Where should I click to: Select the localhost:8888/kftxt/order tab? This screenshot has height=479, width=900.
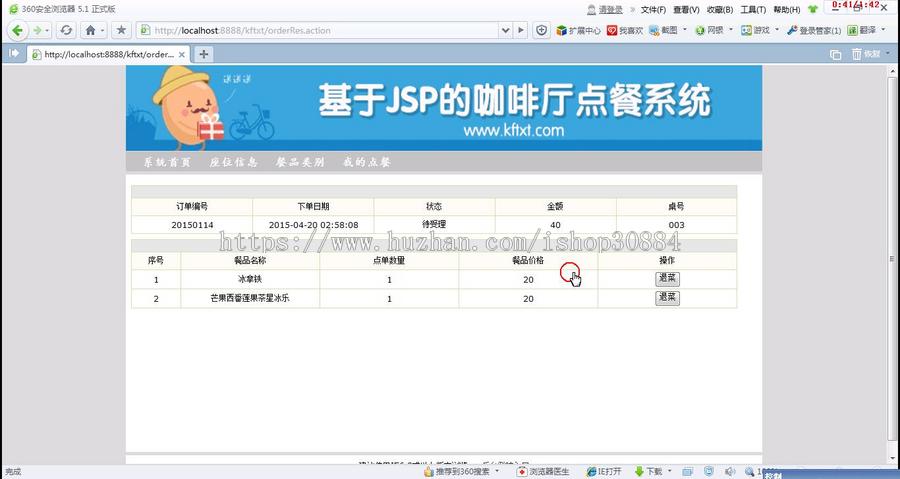109,54
